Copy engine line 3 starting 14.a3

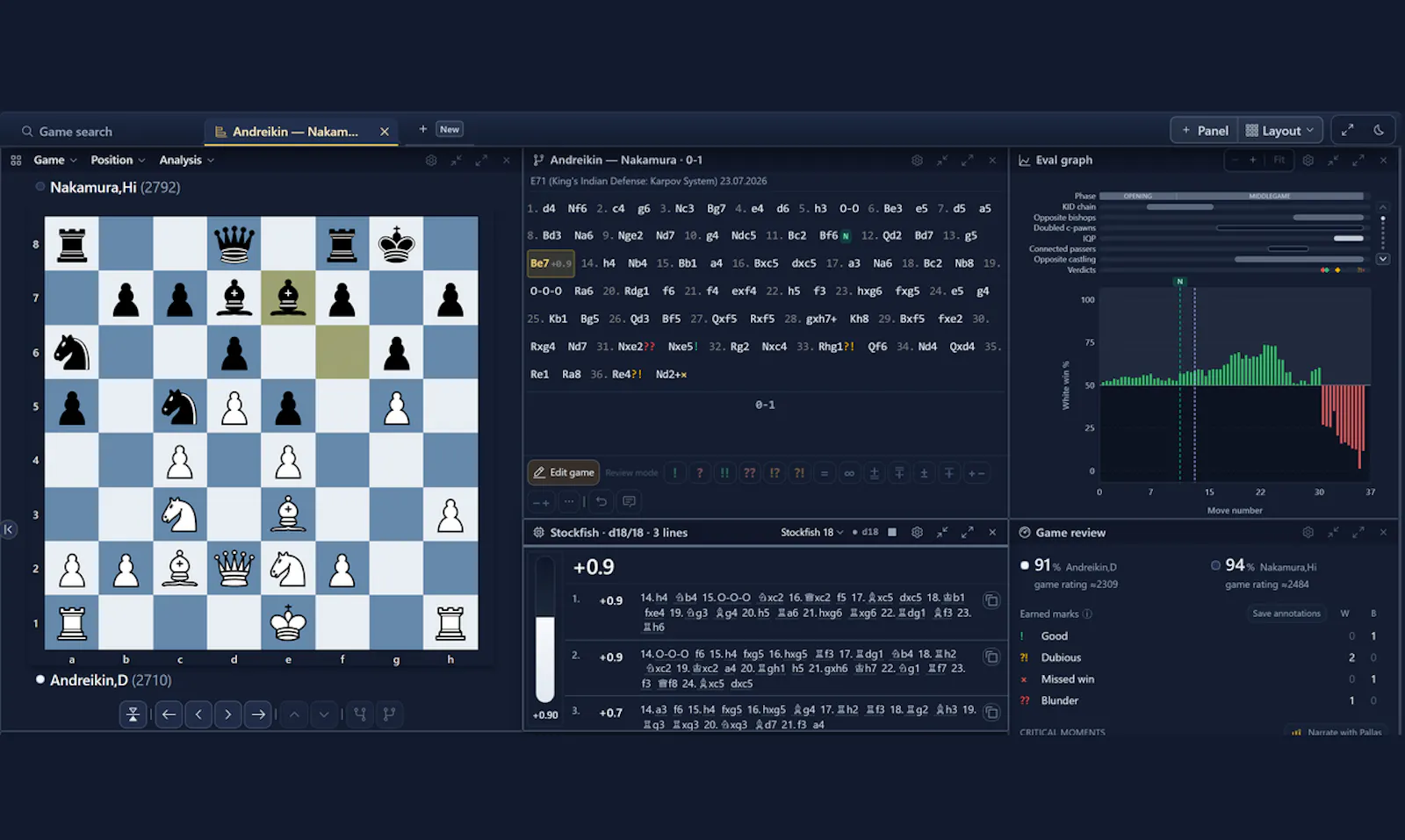[991, 712]
